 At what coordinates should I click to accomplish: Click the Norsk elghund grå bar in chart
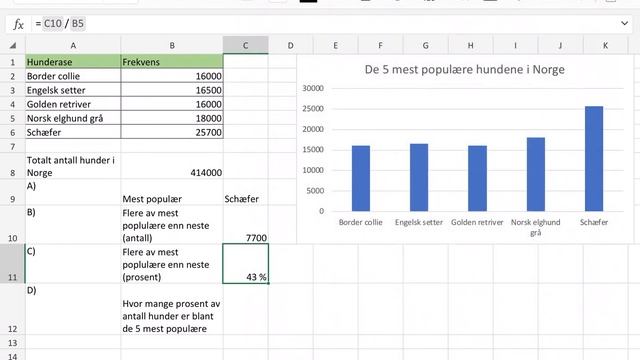click(536, 174)
